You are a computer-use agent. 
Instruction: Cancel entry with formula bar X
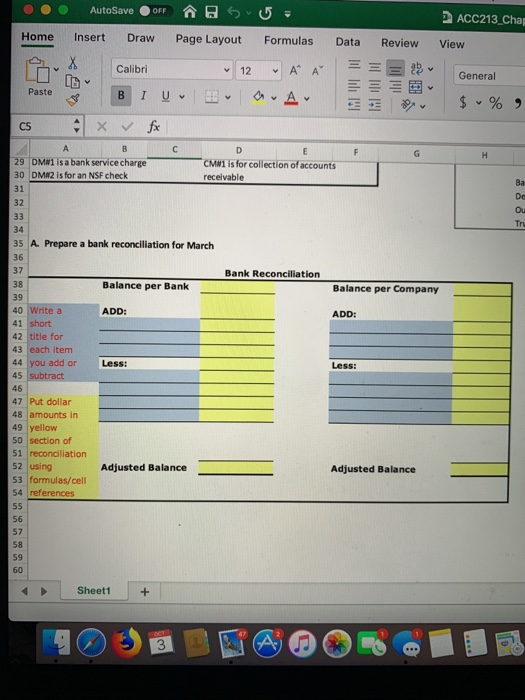[x=102, y=127]
